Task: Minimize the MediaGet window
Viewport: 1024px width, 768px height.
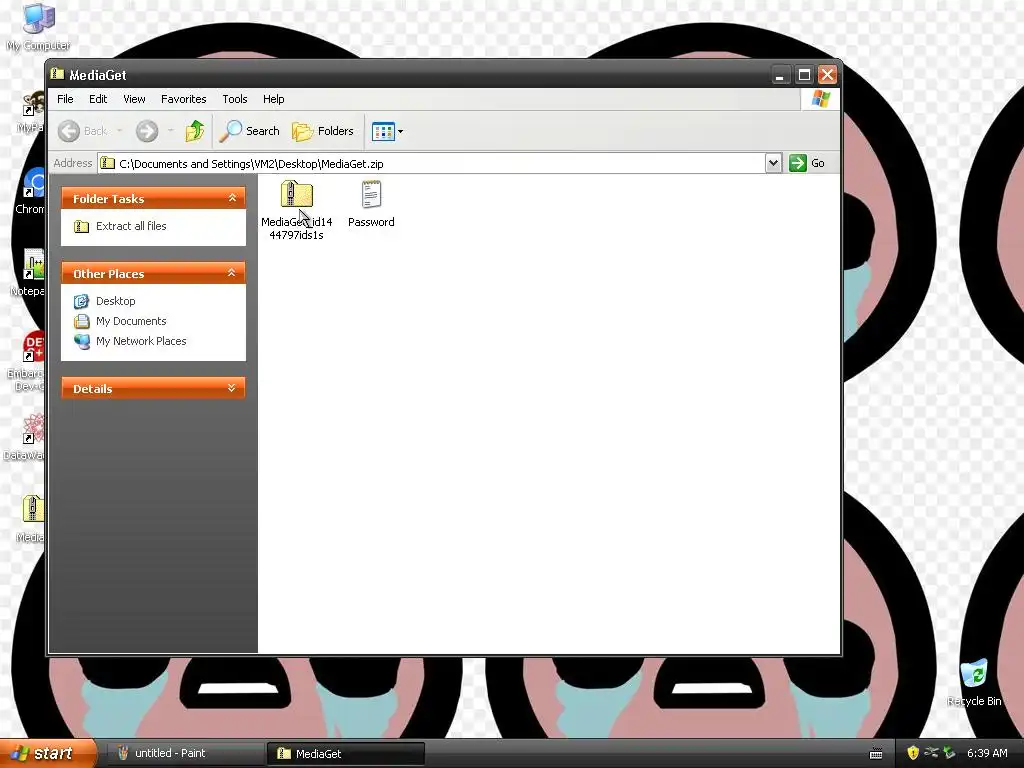Action: pos(780,75)
